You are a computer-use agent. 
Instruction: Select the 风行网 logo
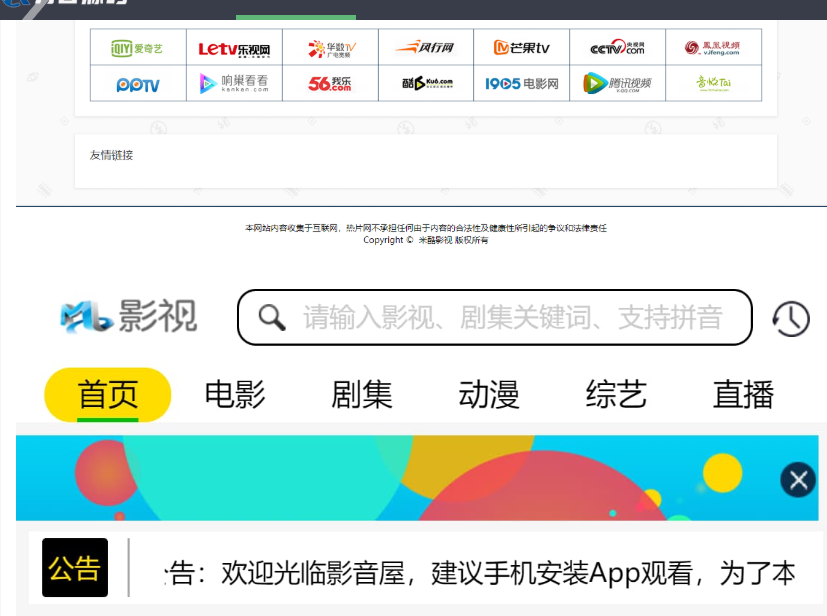[x=426, y=47]
